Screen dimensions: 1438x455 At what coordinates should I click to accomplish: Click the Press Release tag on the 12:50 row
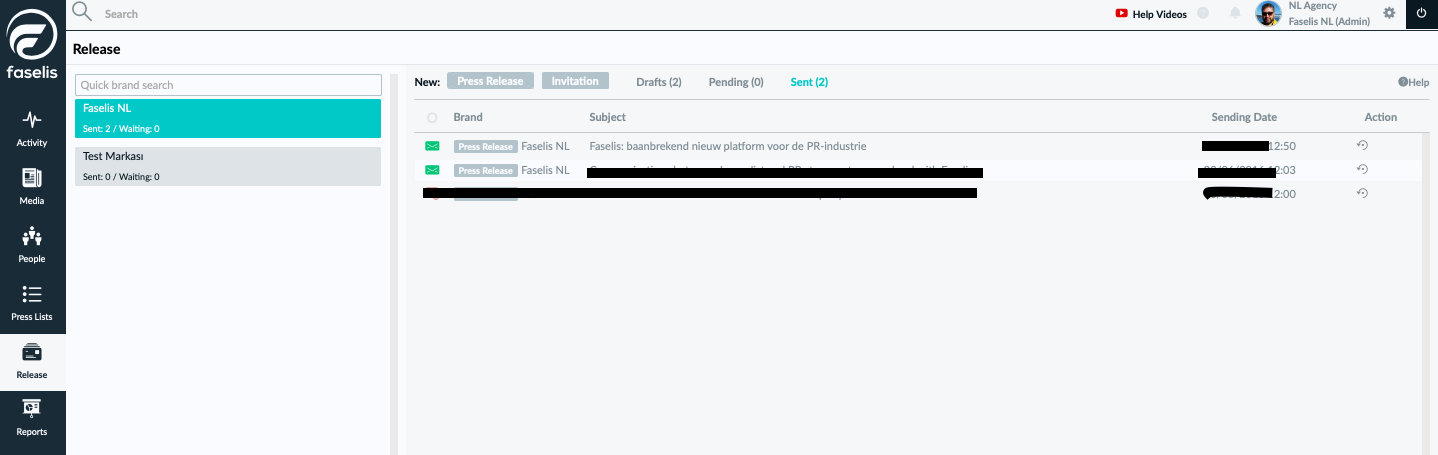coord(486,146)
